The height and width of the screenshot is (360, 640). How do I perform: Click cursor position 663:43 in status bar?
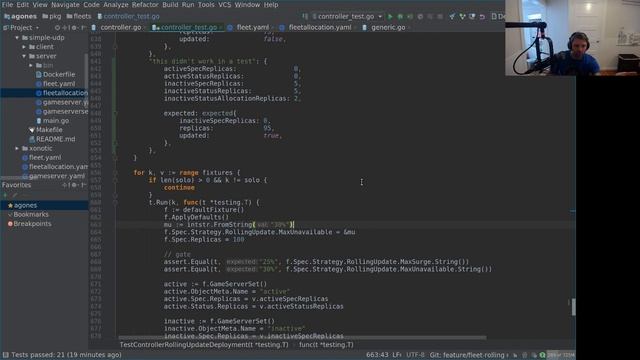click(x=377, y=355)
